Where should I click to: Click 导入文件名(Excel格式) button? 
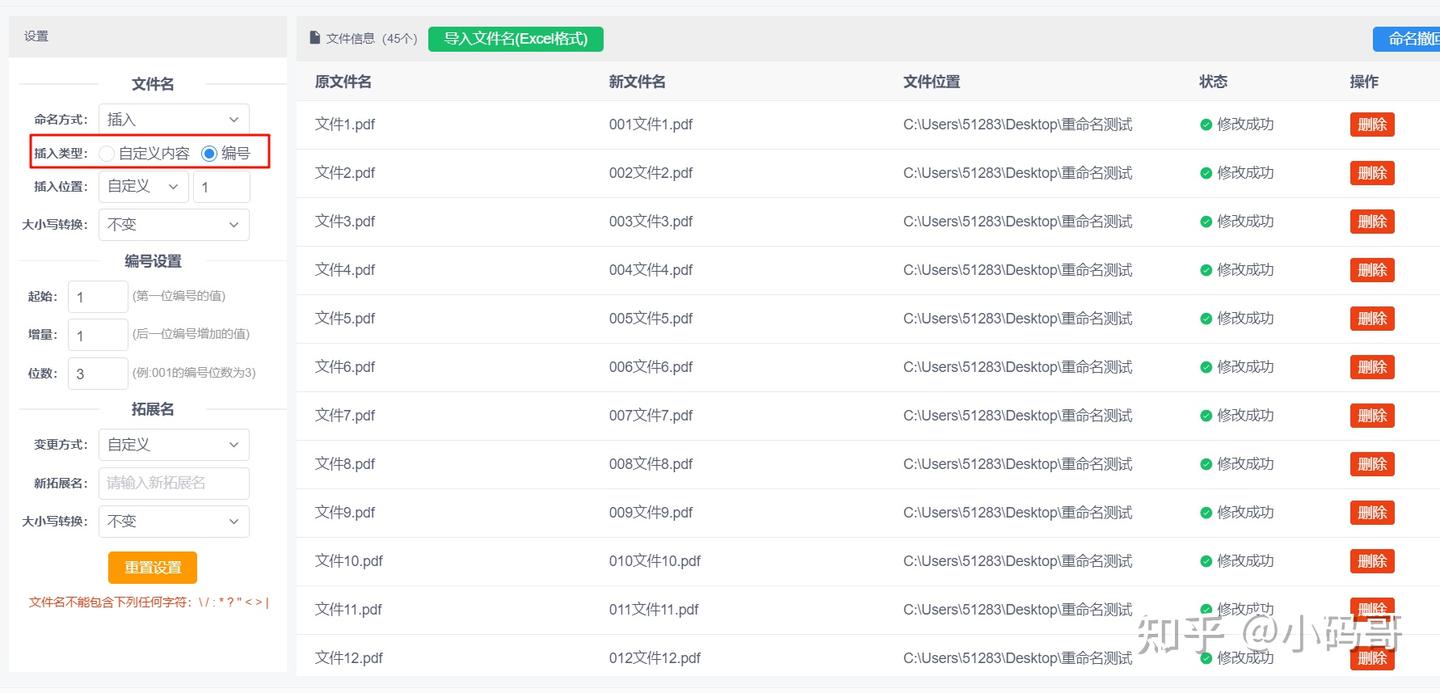pos(515,39)
